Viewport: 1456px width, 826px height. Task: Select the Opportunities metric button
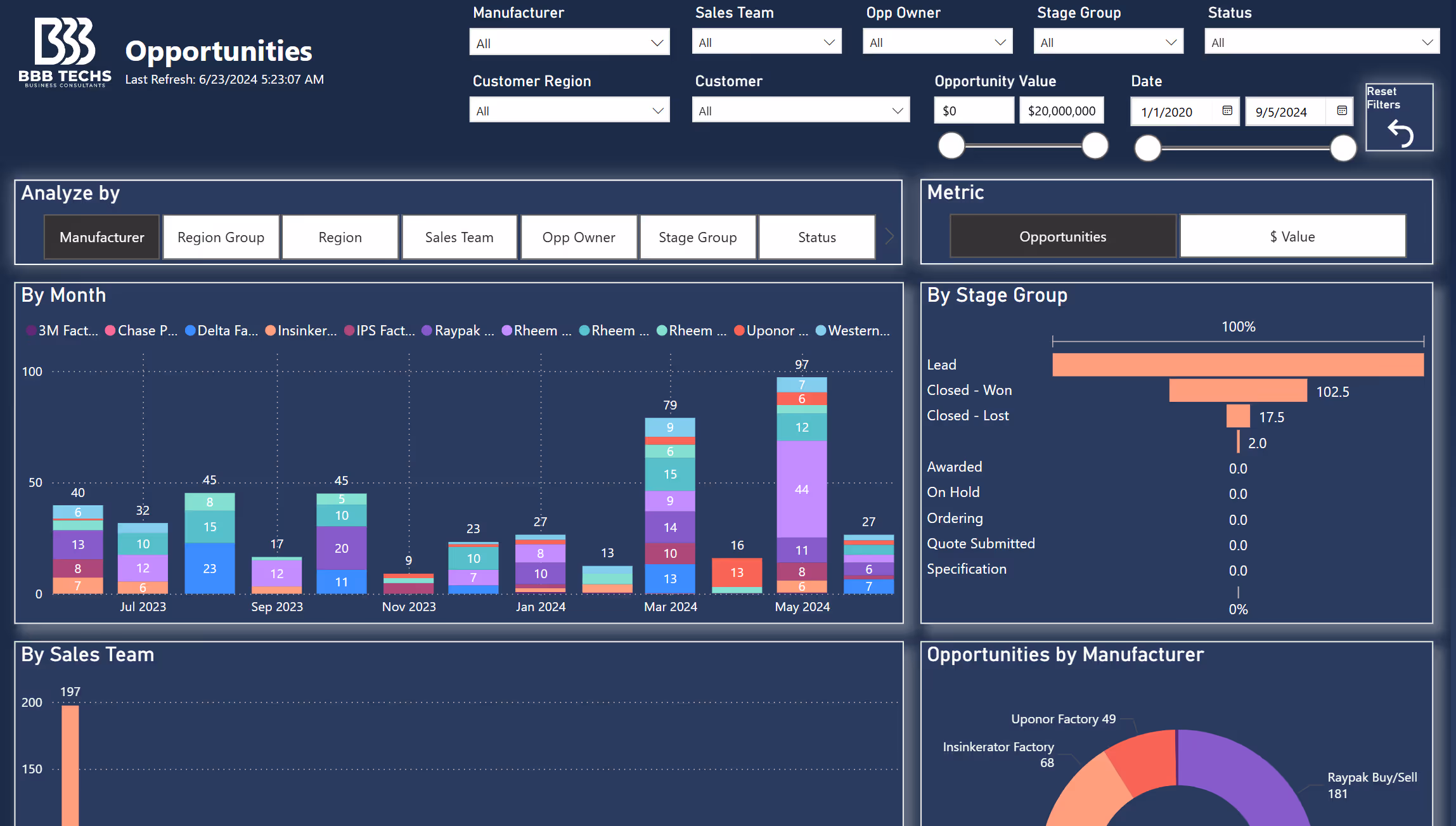(1062, 236)
